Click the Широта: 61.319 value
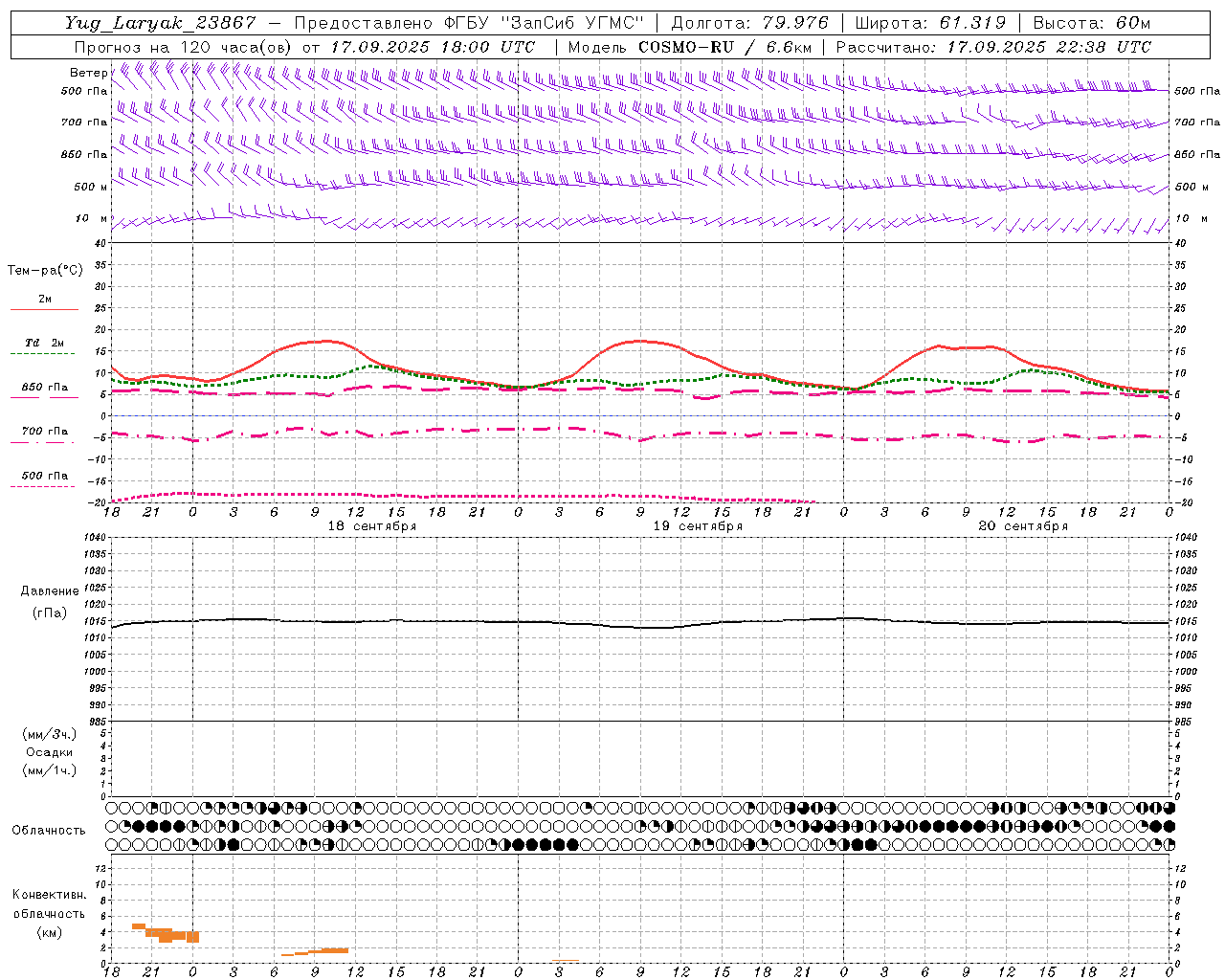The height and width of the screenshot is (980, 1225). click(x=930, y=23)
